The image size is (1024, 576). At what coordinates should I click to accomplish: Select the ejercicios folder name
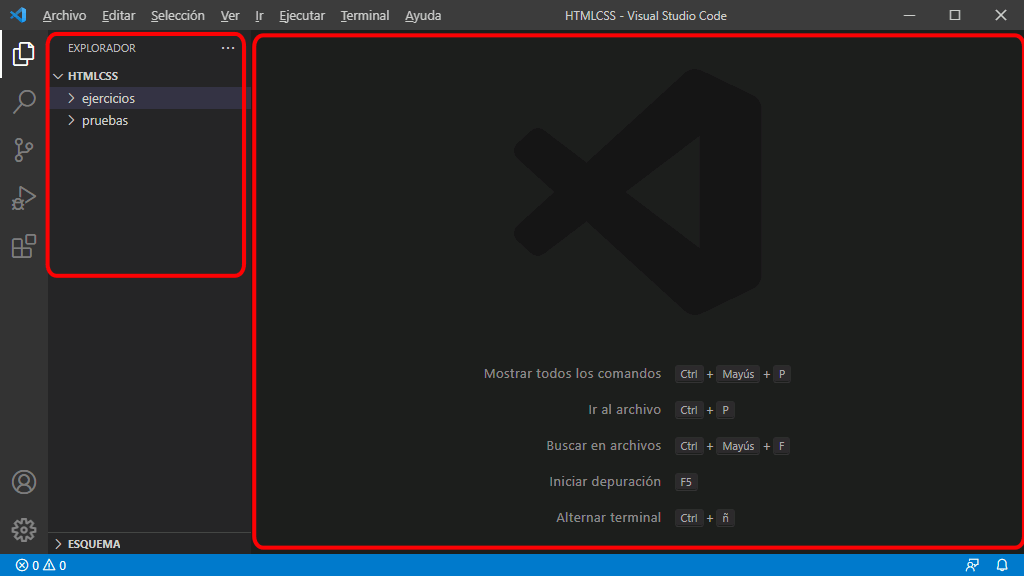click(108, 98)
